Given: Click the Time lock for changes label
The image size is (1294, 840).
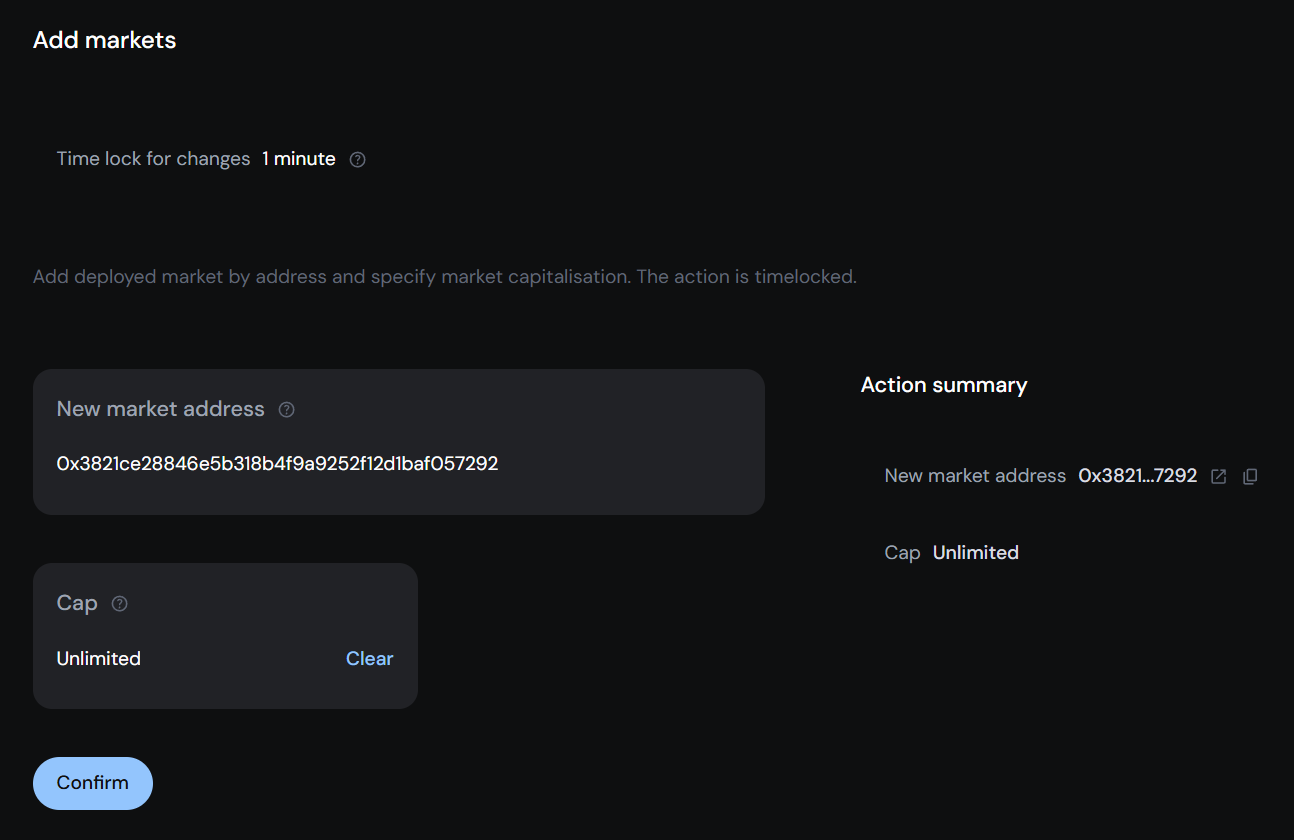Looking at the screenshot, I should (x=153, y=159).
